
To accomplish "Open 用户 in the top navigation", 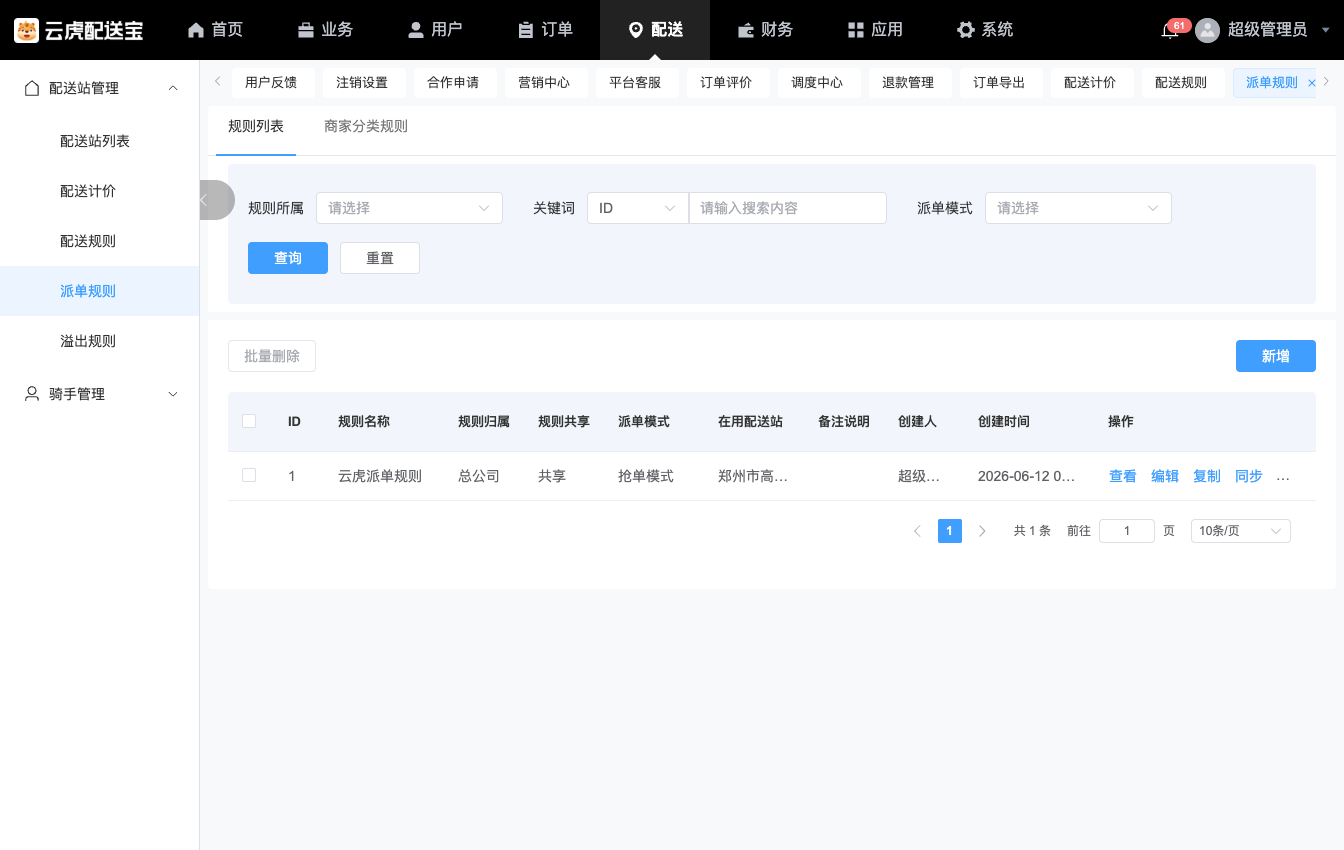I will [435, 30].
